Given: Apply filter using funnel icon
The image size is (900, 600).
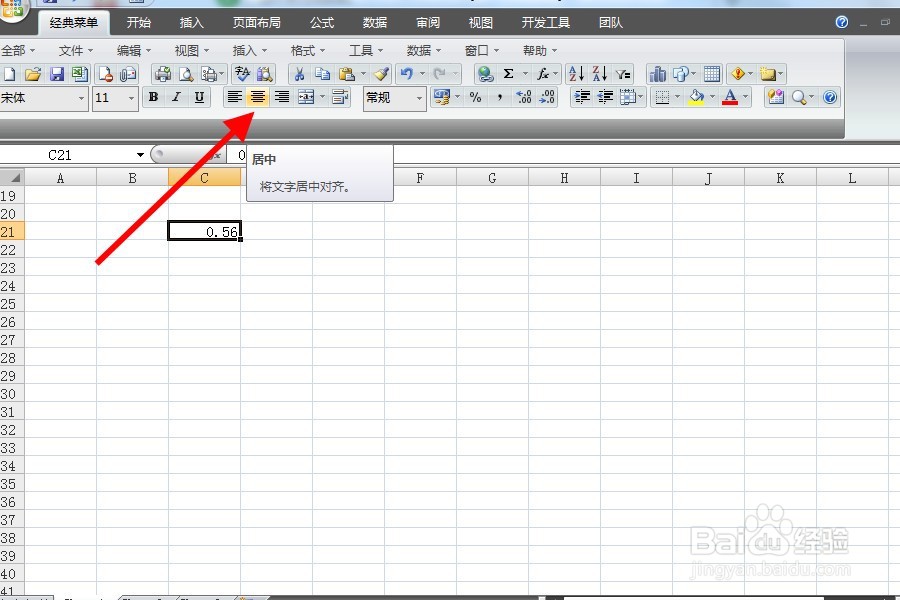Looking at the screenshot, I should pyautogui.click(x=623, y=74).
